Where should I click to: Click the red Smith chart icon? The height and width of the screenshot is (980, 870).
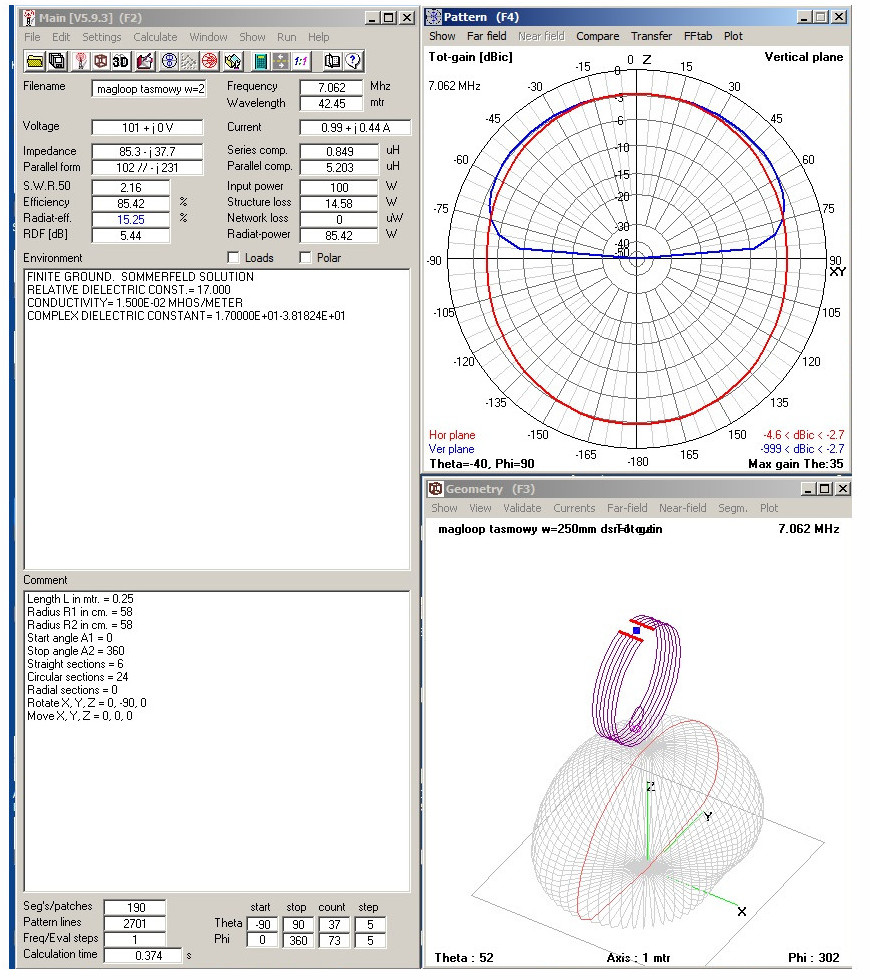coord(210,62)
